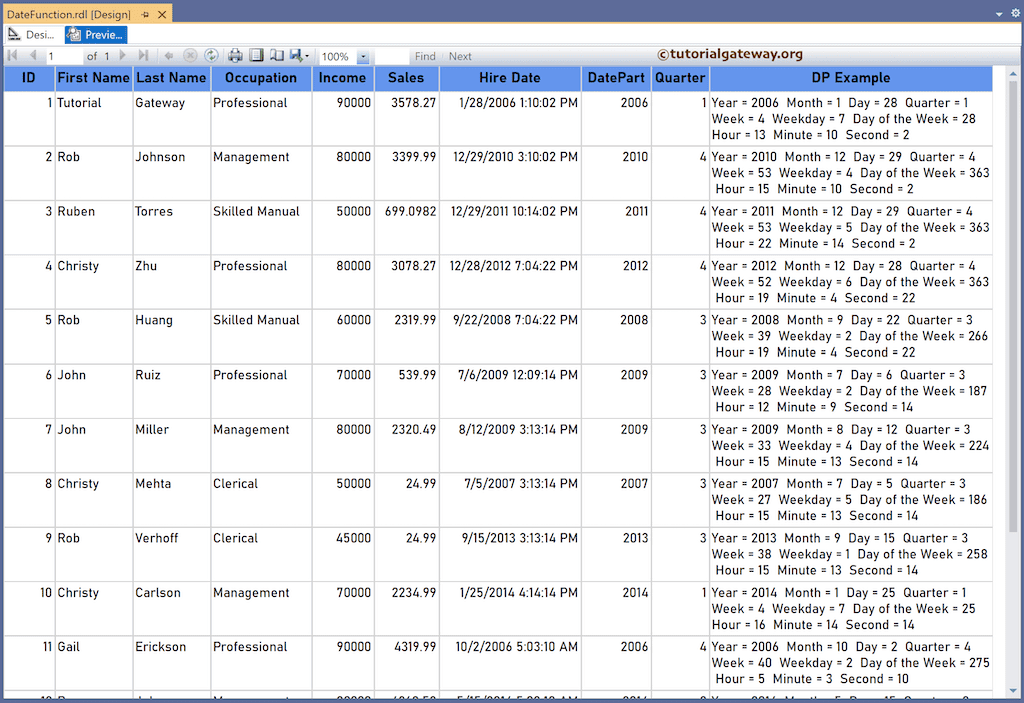Print the DateFunction report
1024x703 pixels.
pos(234,56)
